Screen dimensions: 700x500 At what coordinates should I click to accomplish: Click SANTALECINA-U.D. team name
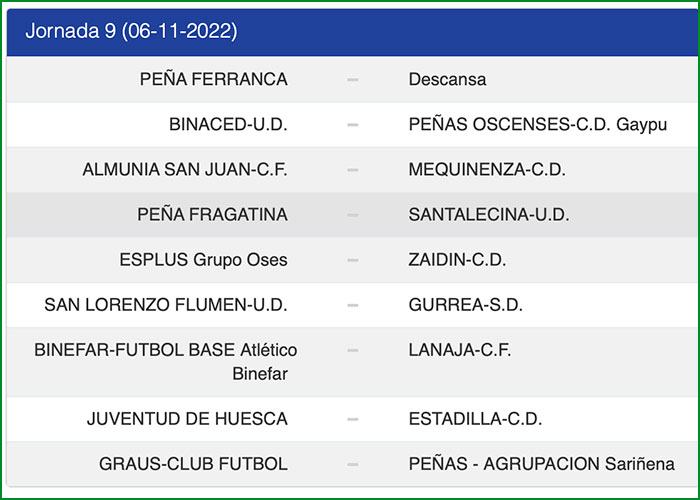point(488,215)
